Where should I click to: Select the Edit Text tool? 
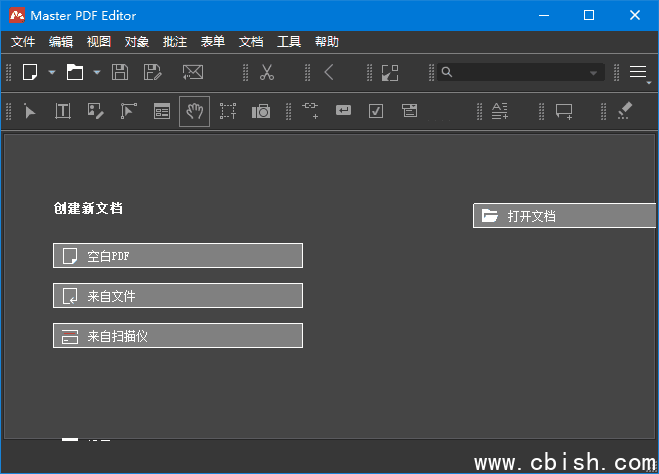63,111
